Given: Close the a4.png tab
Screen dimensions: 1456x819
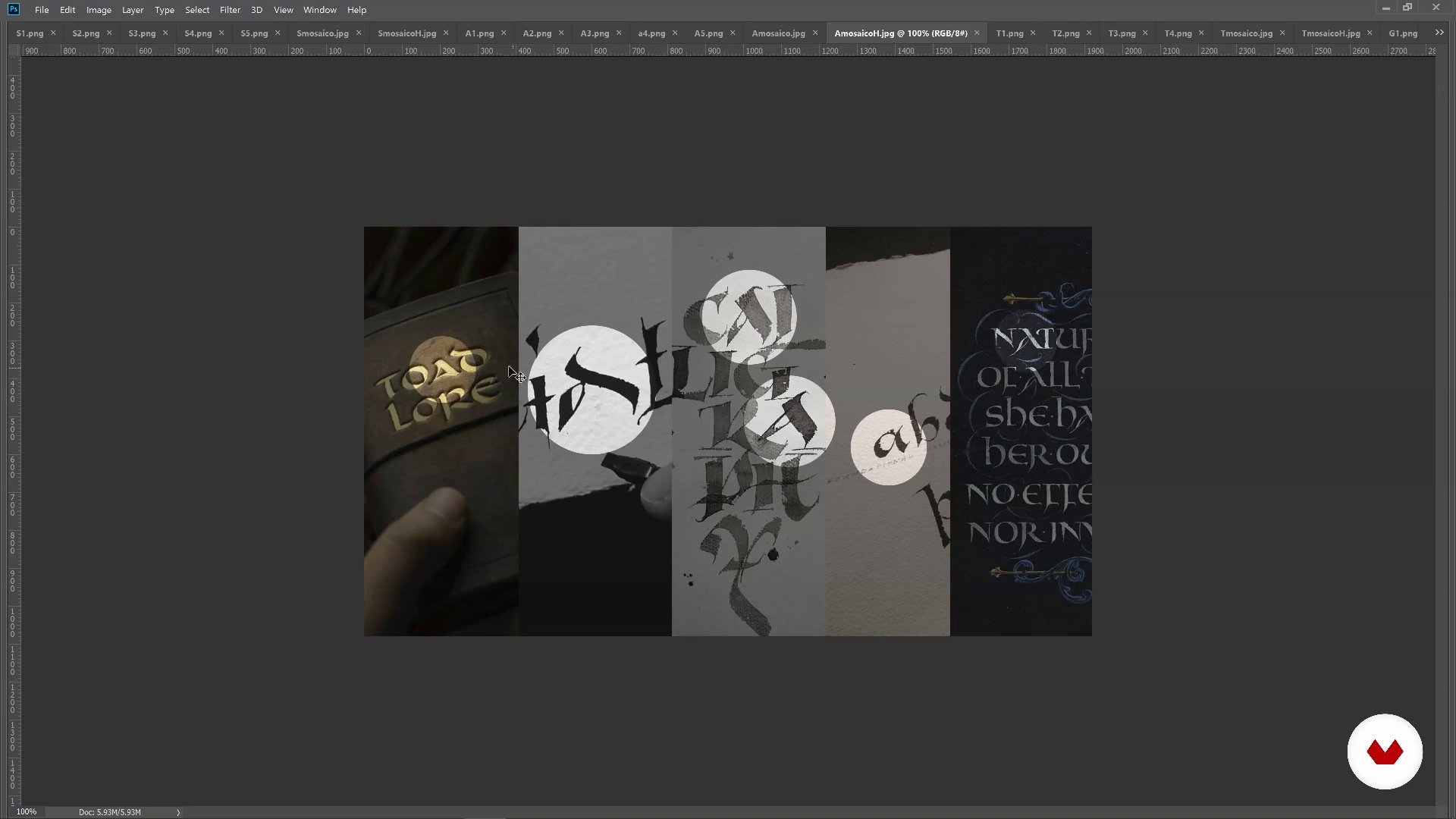Looking at the screenshot, I should tap(675, 33).
